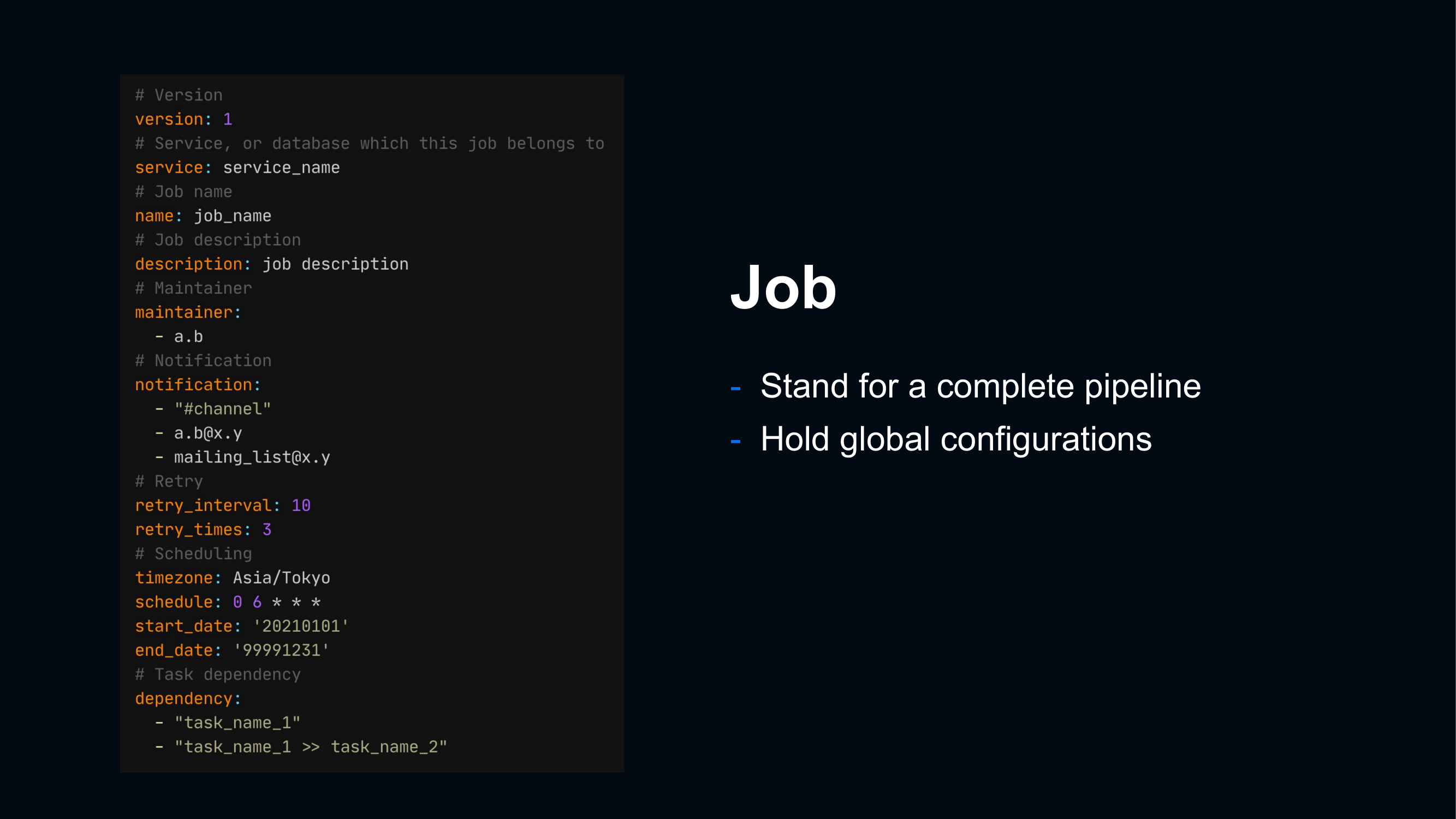Image resolution: width=1456 pixels, height=819 pixels.
Task: Click the '#channel' notification entry
Action: point(222,408)
